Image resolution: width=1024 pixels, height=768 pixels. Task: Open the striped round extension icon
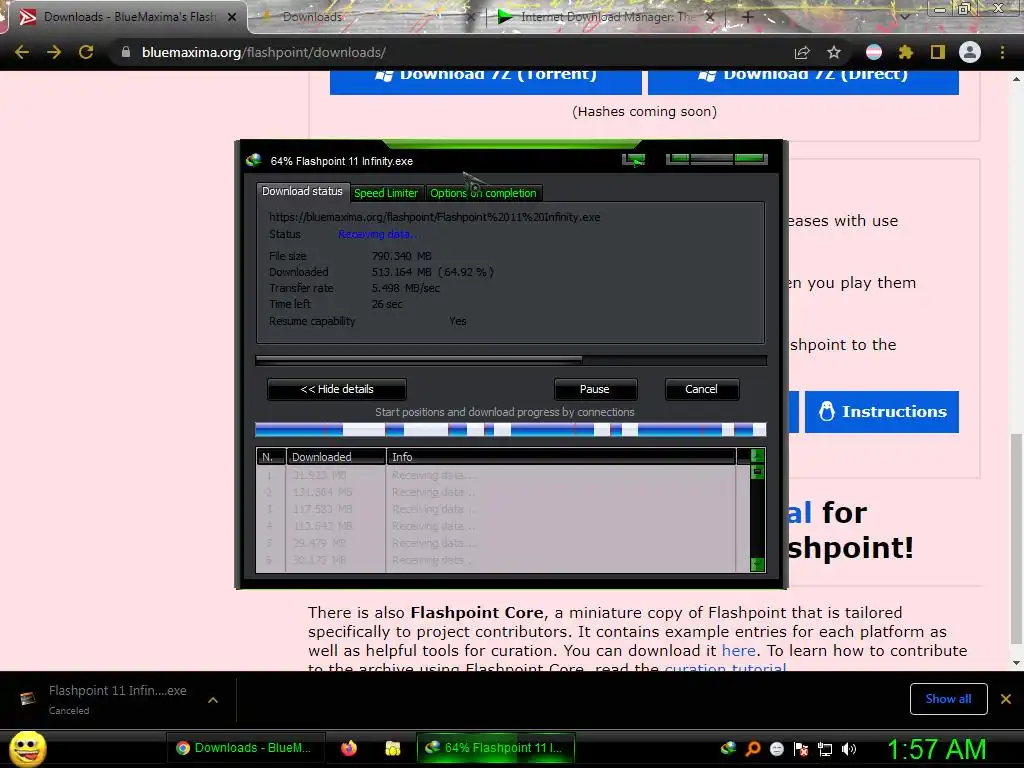click(x=874, y=52)
